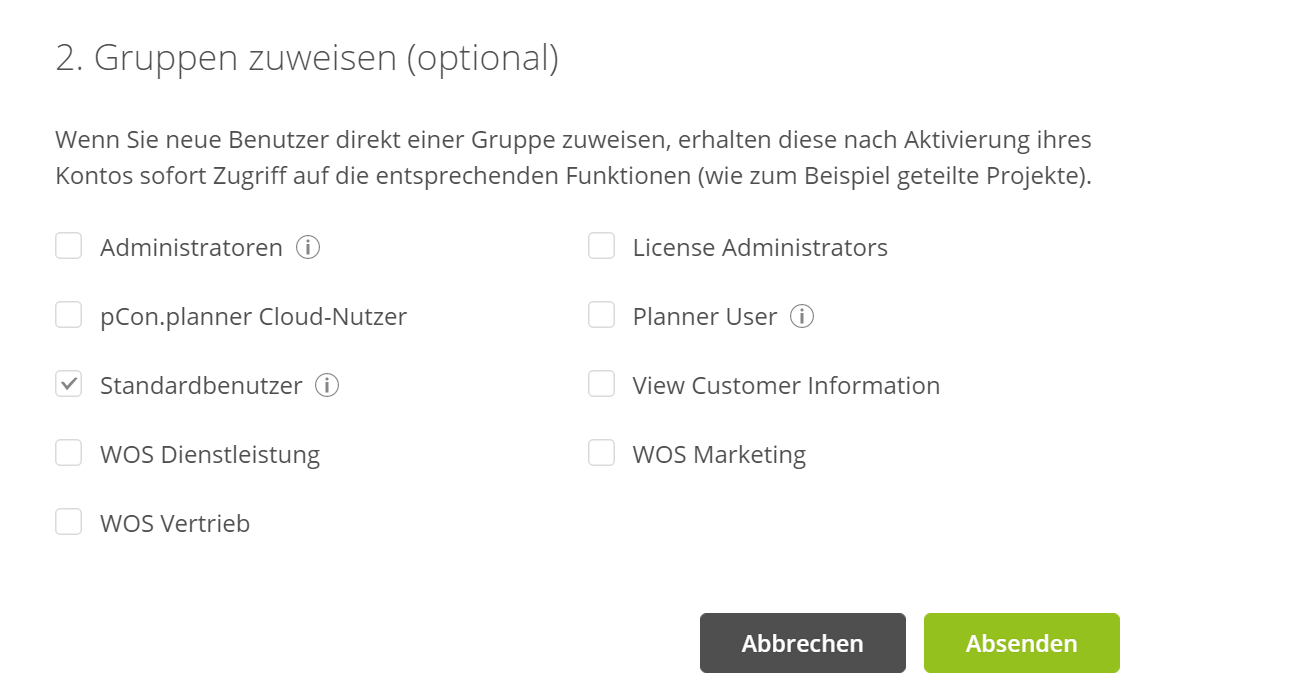The image size is (1293, 689).
Task: Click the 'pCon.planner Cloud-Nutzer' label text
Action: (254, 317)
